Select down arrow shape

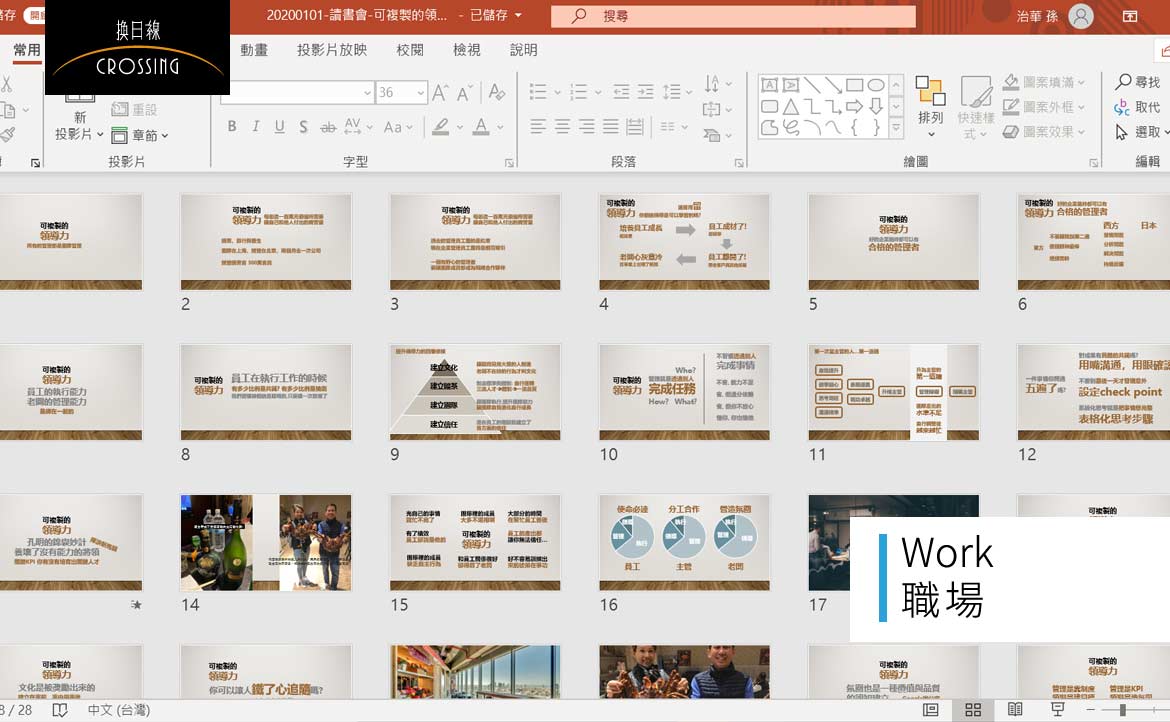876,106
